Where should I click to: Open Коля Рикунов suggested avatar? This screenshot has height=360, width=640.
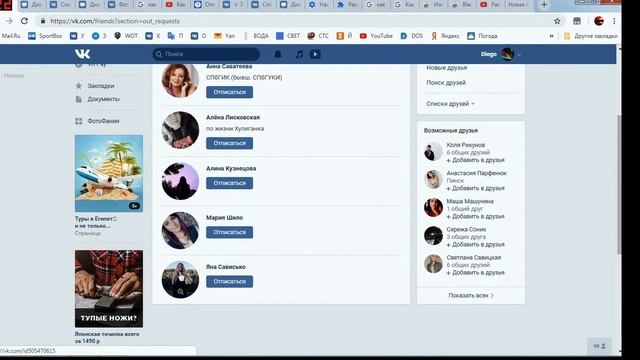[x=433, y=151]
